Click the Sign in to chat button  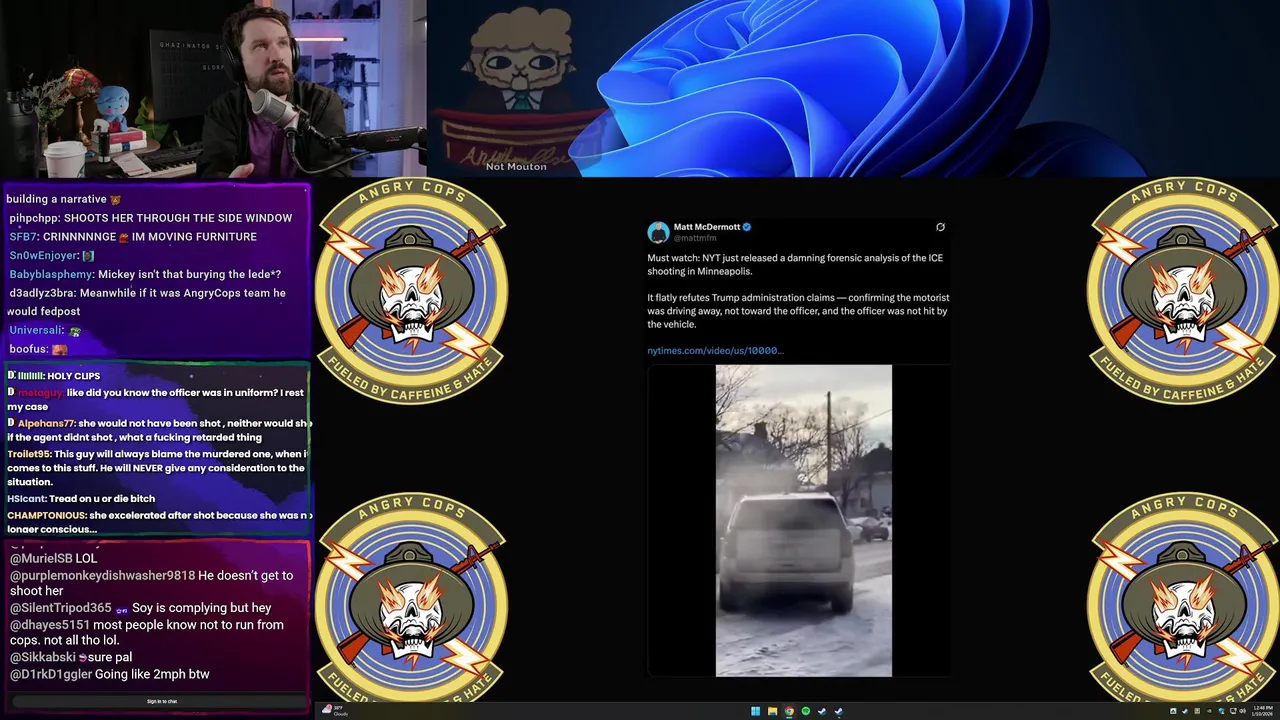pyautogui.click(x=162, y=701)
